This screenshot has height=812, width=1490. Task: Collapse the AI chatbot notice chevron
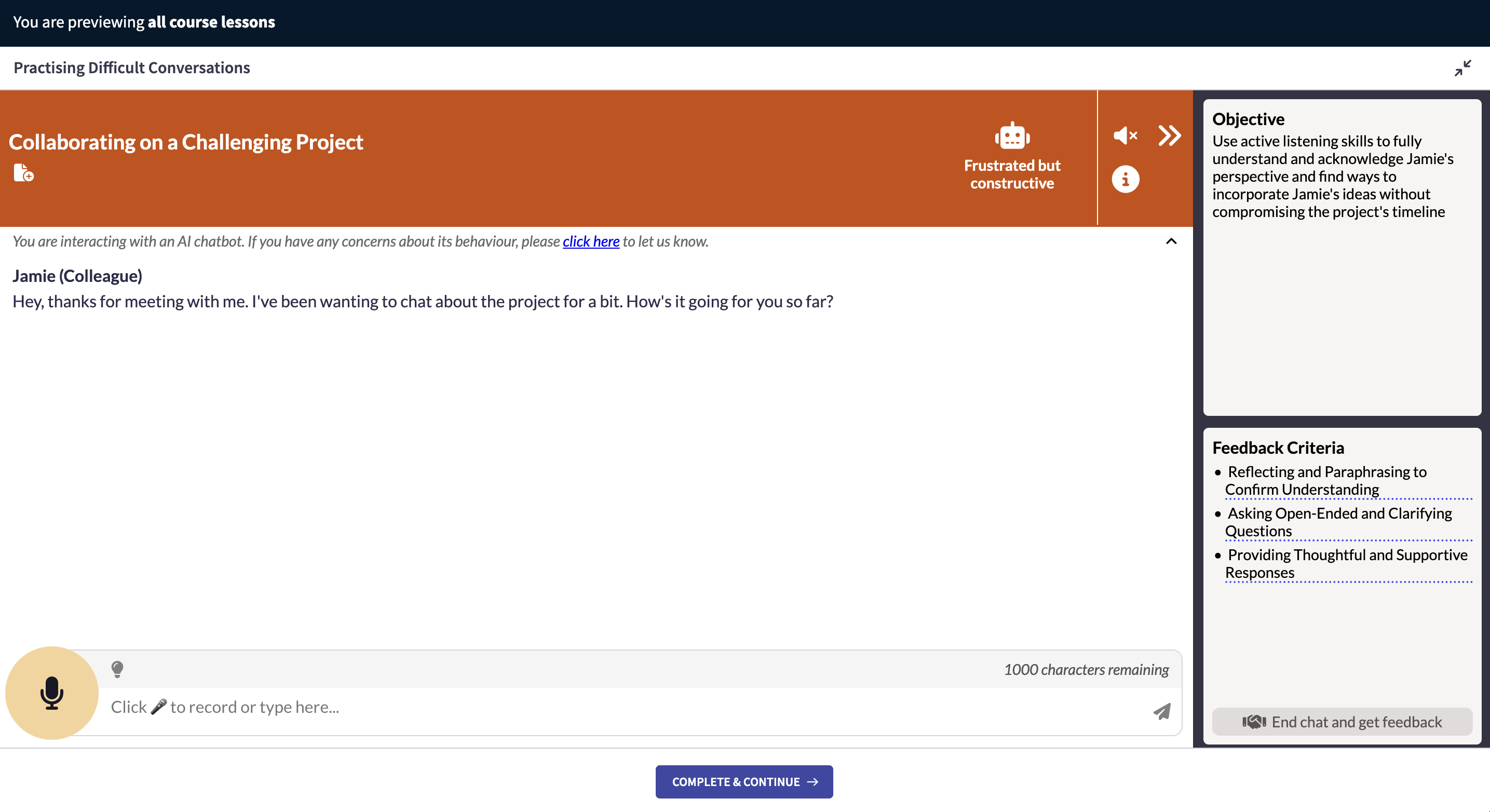[1171, 241]
